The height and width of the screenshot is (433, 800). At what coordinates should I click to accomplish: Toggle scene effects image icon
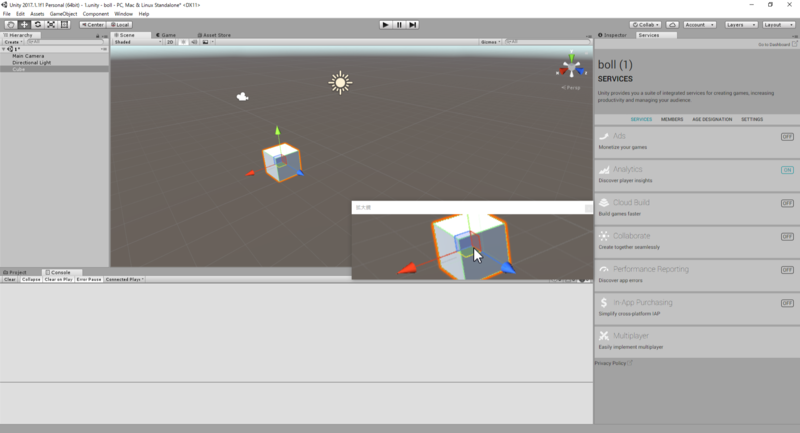pyautogui.click(x=206, y=42)
